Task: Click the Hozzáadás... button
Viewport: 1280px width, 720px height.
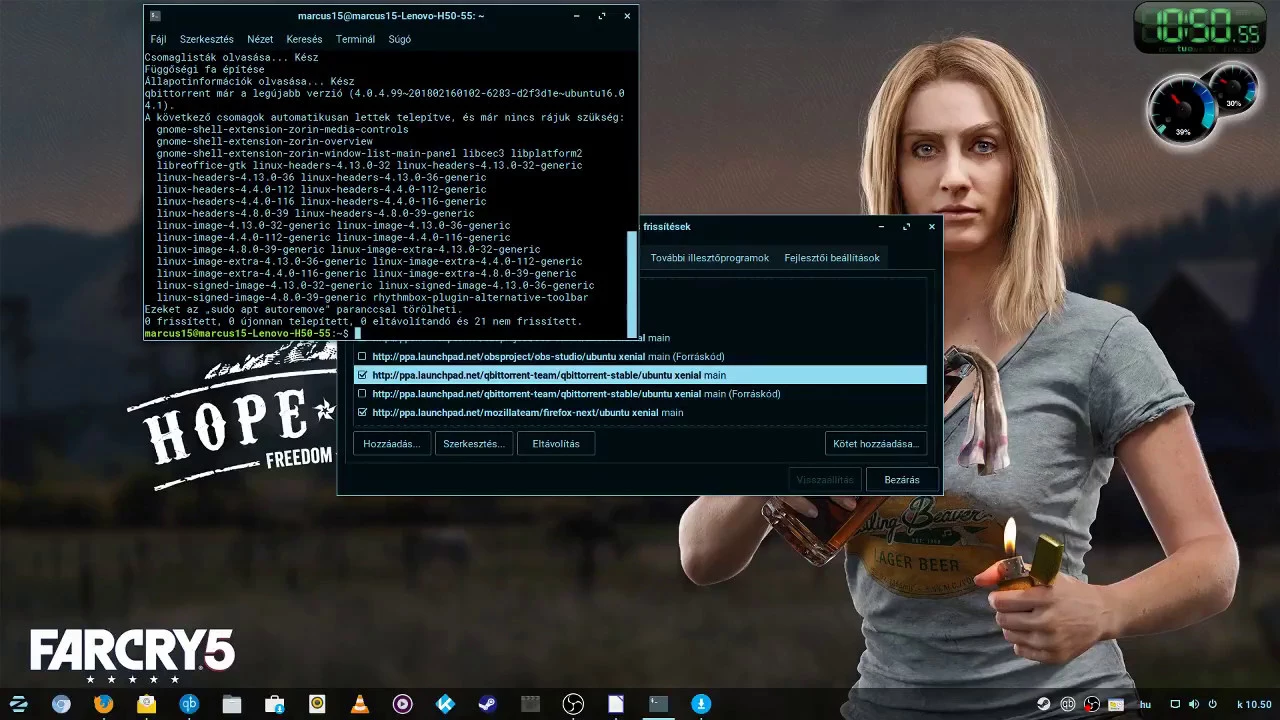Action: [392, 444]
